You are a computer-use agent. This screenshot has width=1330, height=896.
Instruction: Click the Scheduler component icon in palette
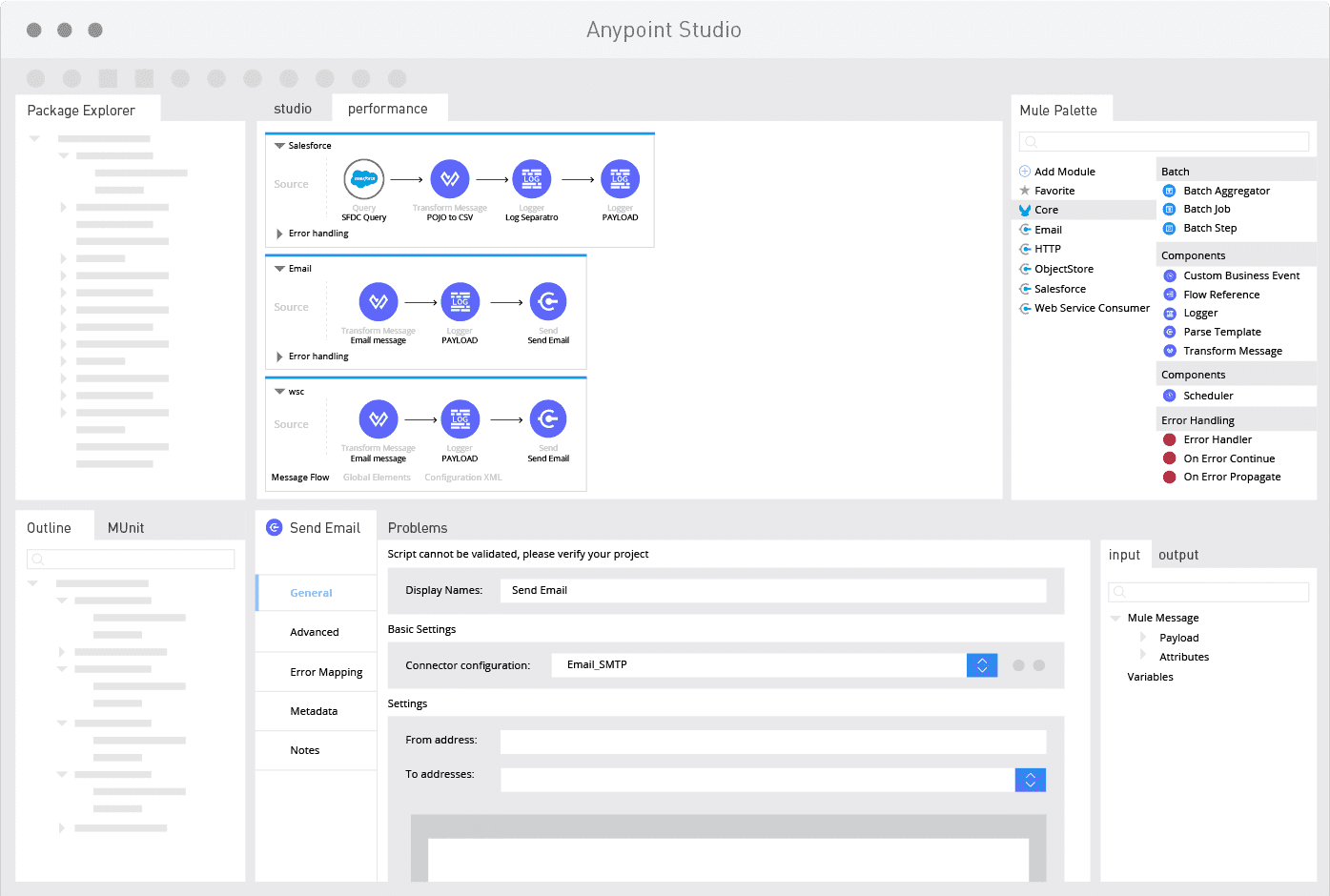coord(1170,396)
